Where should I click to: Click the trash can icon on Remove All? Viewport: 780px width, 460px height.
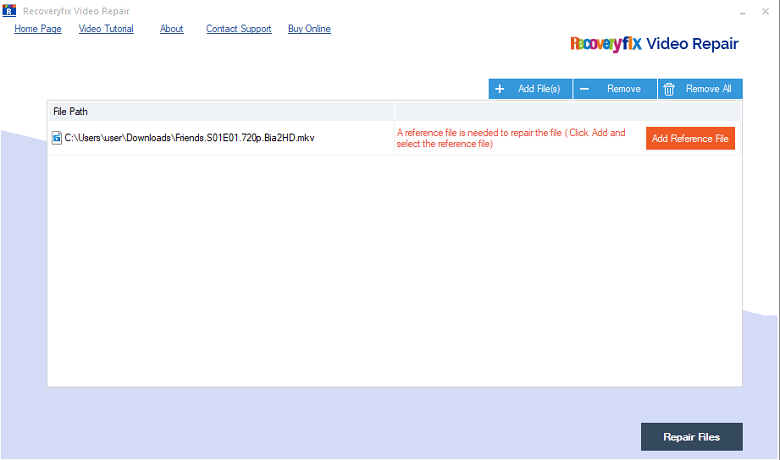[x=669, y=89]
